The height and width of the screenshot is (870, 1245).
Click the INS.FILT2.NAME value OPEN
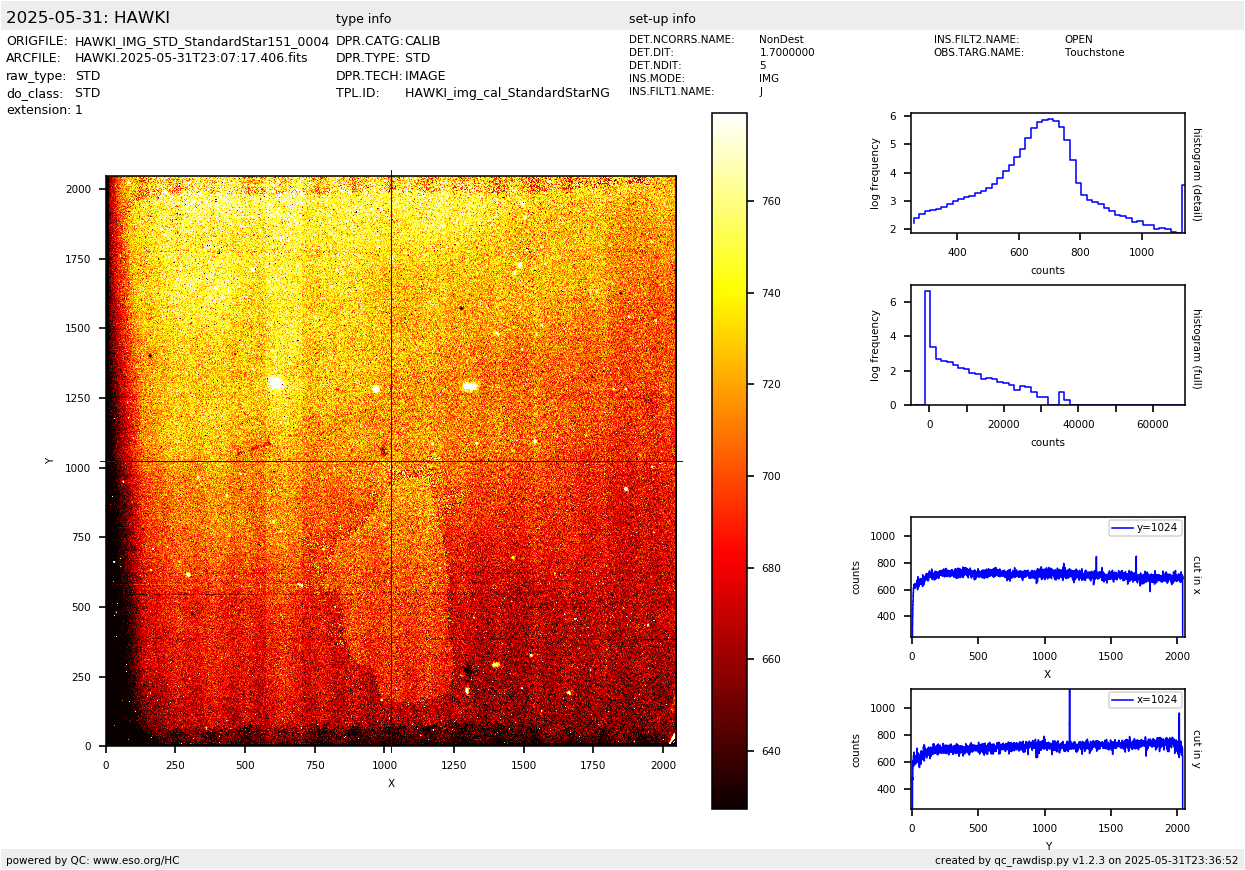[1078, 40]
